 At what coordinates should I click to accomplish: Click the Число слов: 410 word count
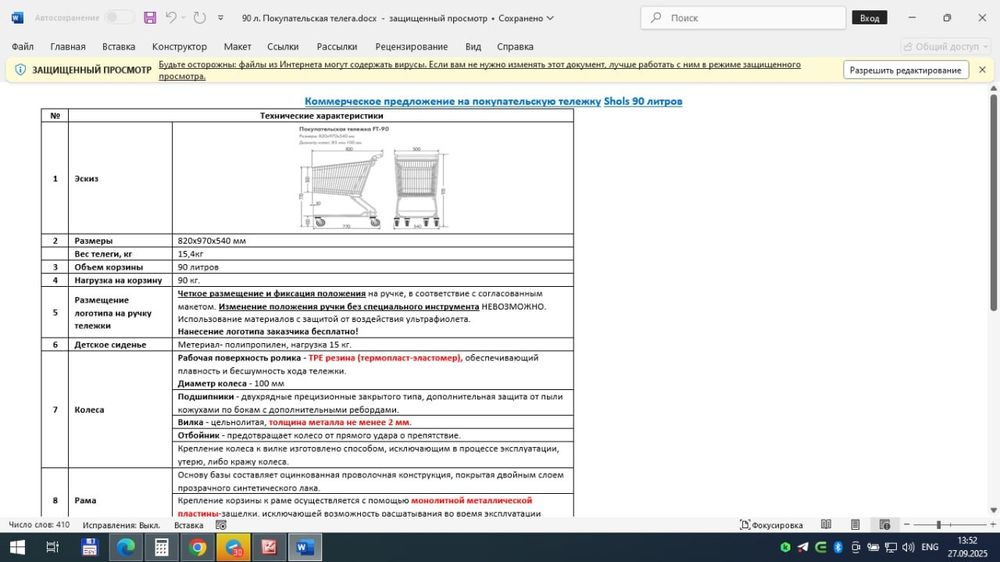click(x=39, y=525)
